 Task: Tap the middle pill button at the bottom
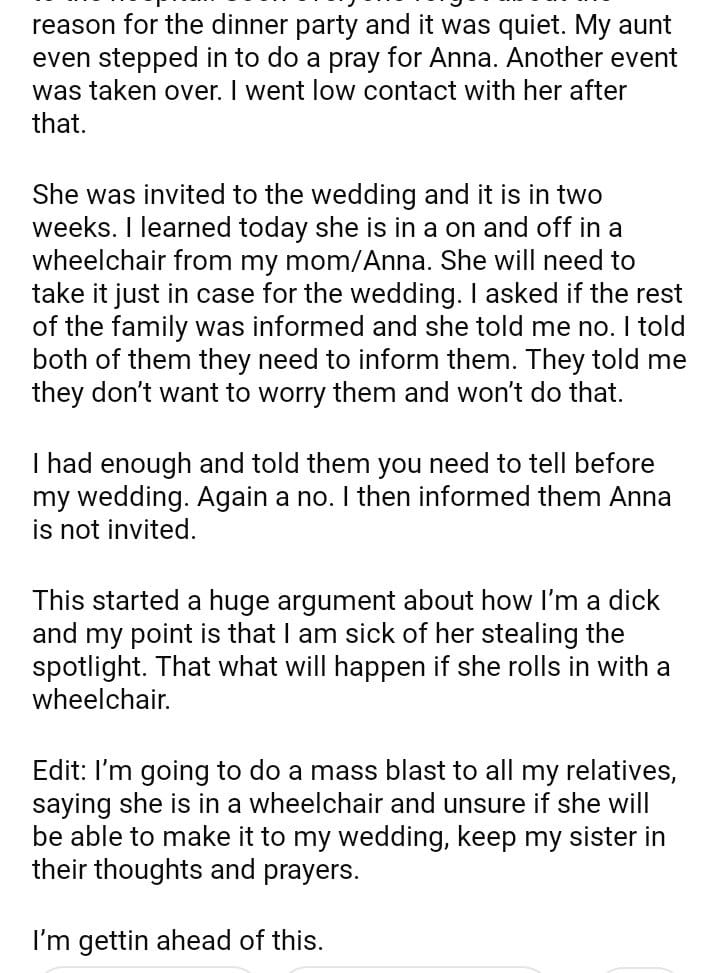coord(415,968)
